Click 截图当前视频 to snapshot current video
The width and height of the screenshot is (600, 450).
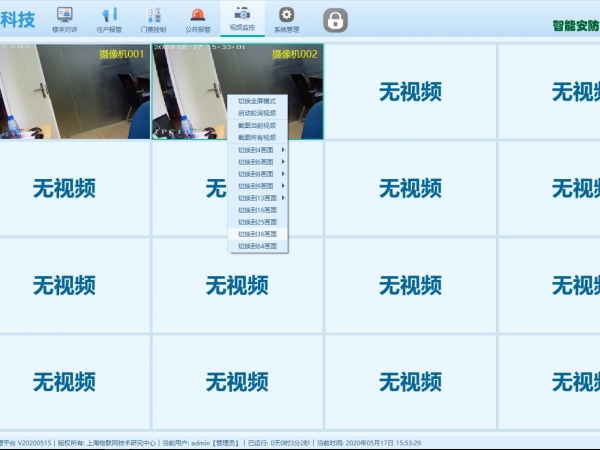click(257, 126)
